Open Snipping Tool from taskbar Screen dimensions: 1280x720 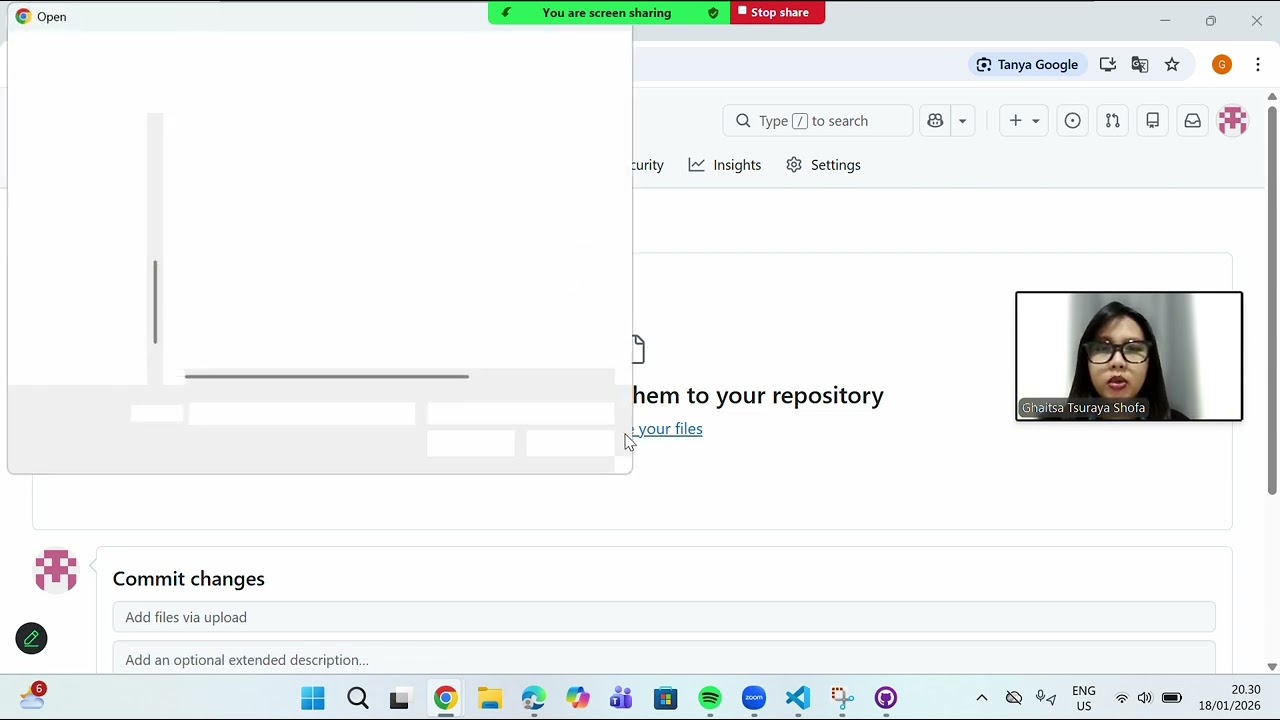point(842,698)
